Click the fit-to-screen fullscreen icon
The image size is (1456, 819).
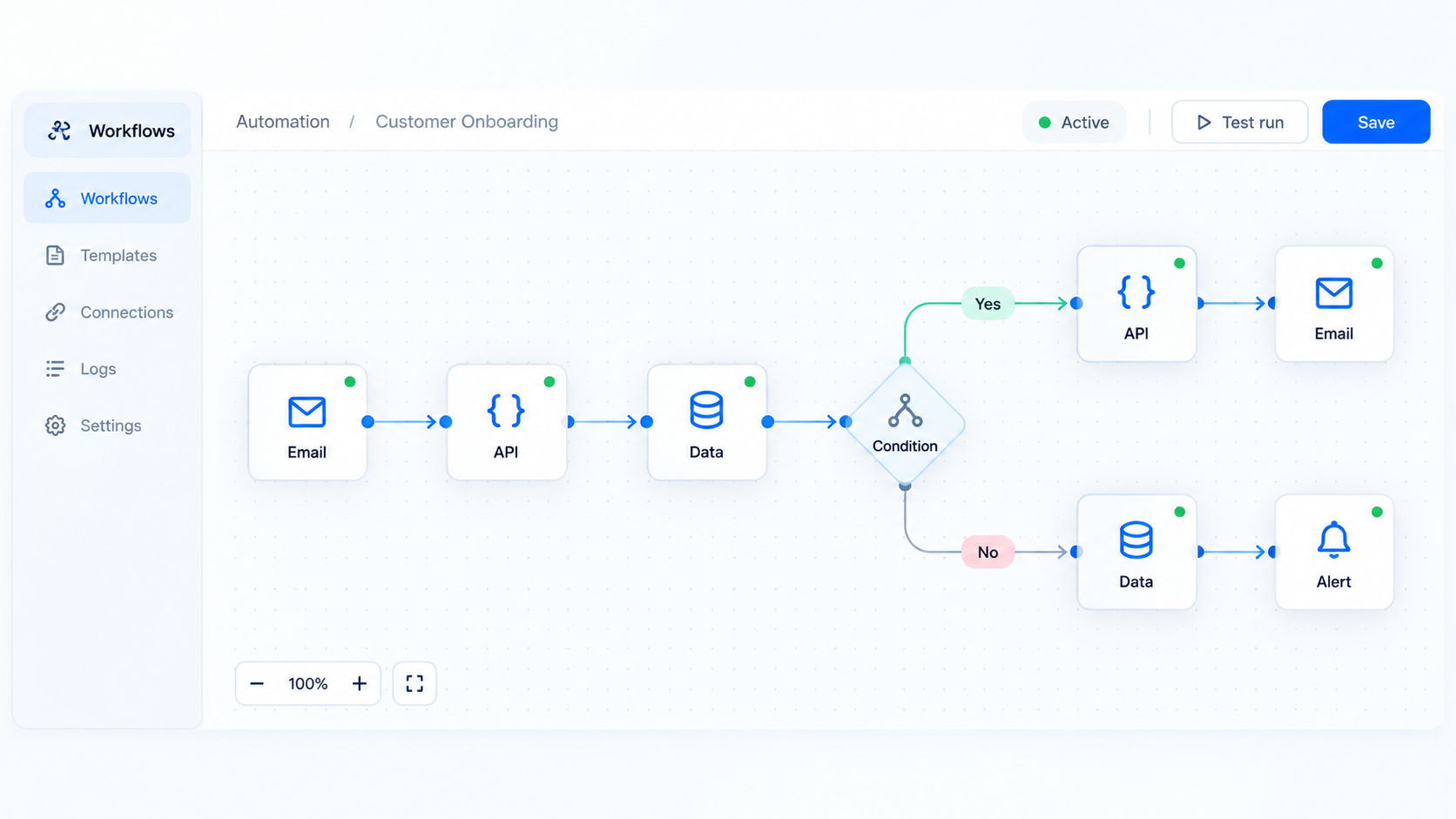tap(415, 683)
